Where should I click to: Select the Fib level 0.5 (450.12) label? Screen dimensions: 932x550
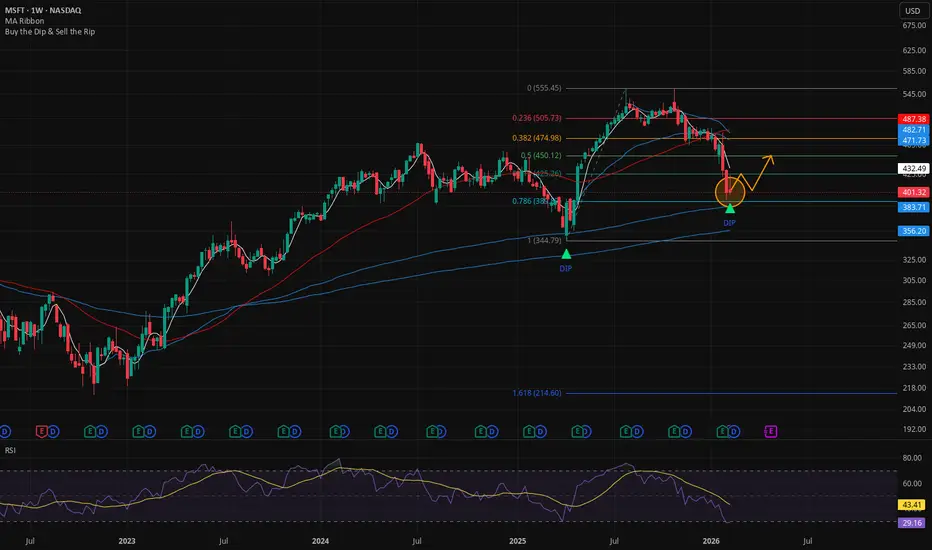pos(541,155)
